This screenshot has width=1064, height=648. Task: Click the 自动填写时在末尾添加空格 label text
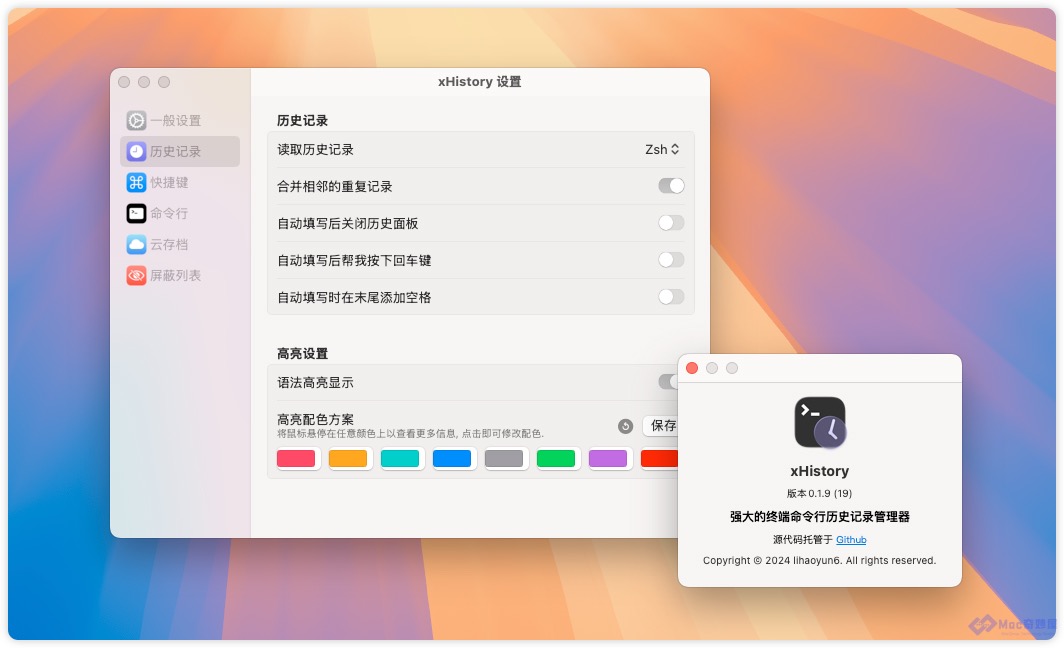(x=354, y=297)
